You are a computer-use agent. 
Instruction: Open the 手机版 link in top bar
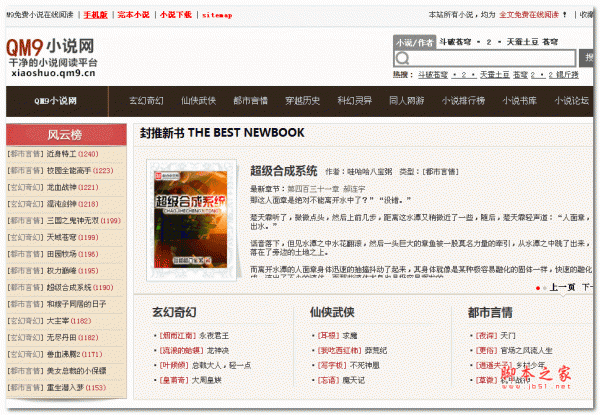coord(96,15)
